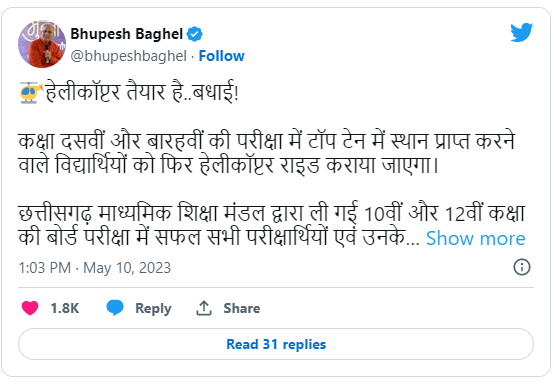Open the 1:03 PM May 10, 2023 timestamp
Viewport: 554px width, 387px height.
pyautogui.click(x=95, y=268)
